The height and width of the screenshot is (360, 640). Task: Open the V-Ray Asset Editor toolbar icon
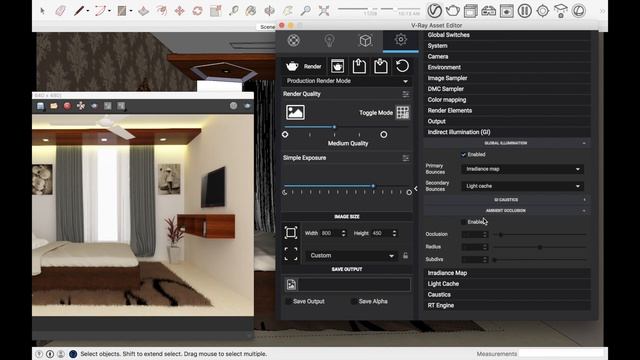434,11
